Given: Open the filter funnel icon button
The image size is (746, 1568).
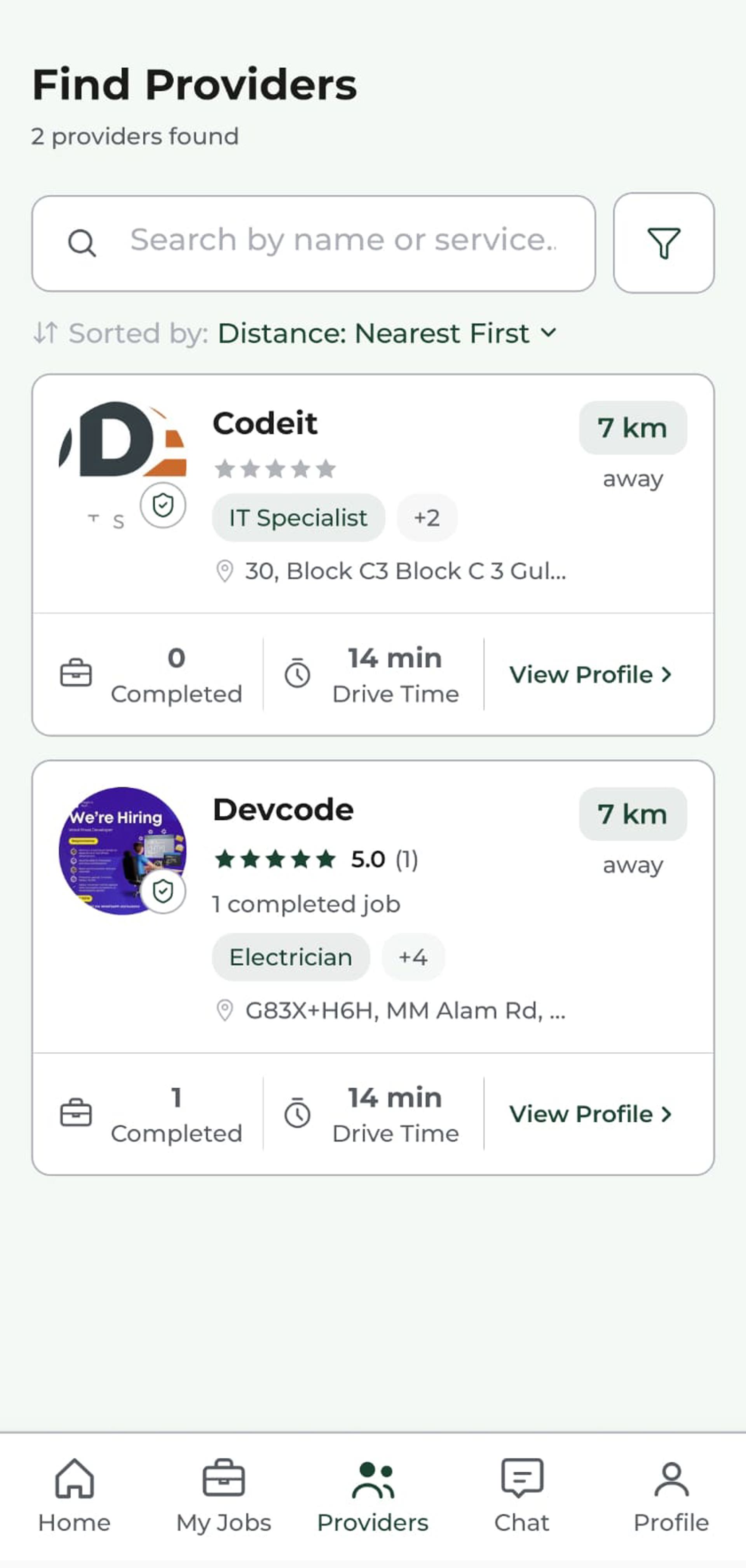Looking at the screenshot, I should click(x=663, y=243).
